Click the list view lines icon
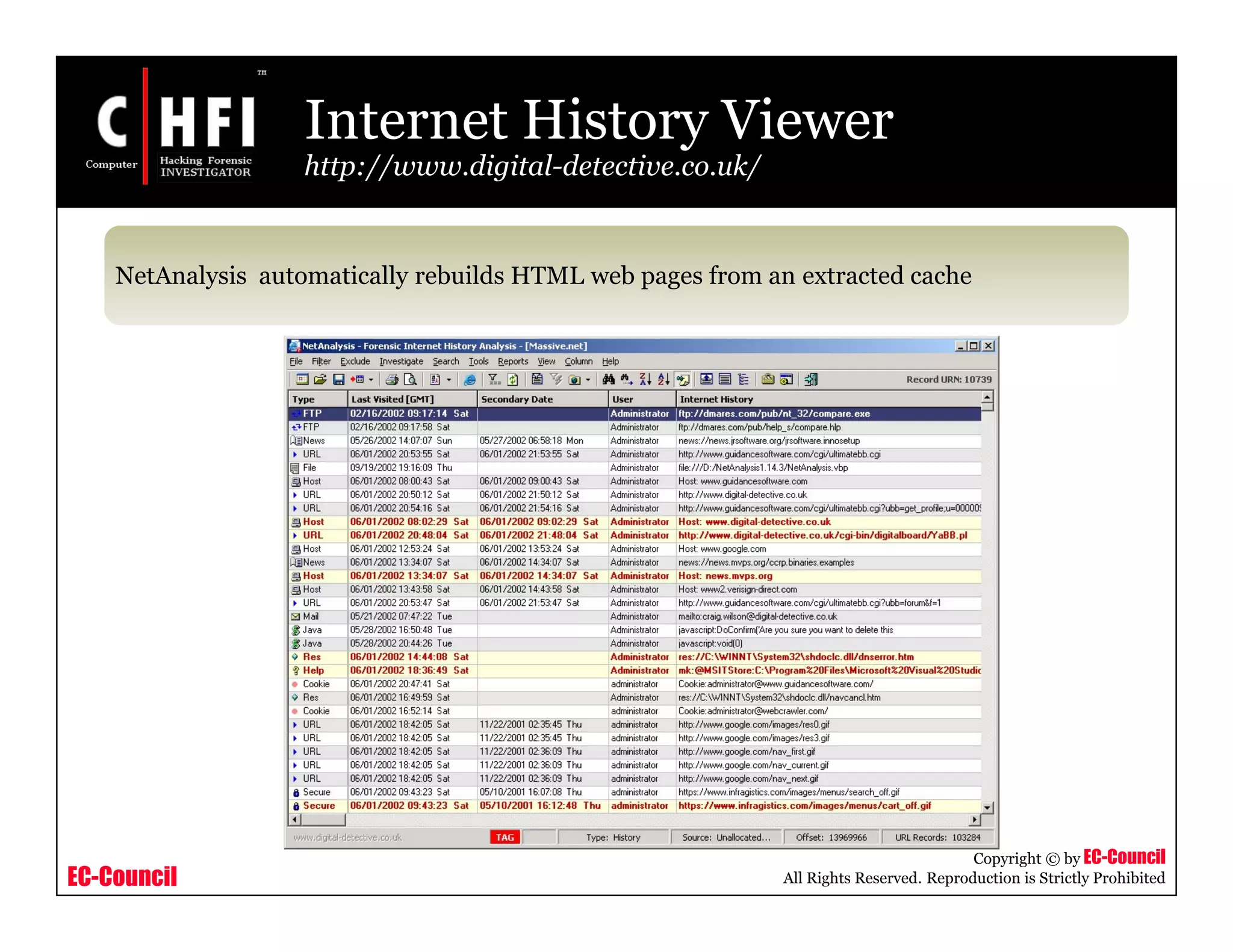 725,379
